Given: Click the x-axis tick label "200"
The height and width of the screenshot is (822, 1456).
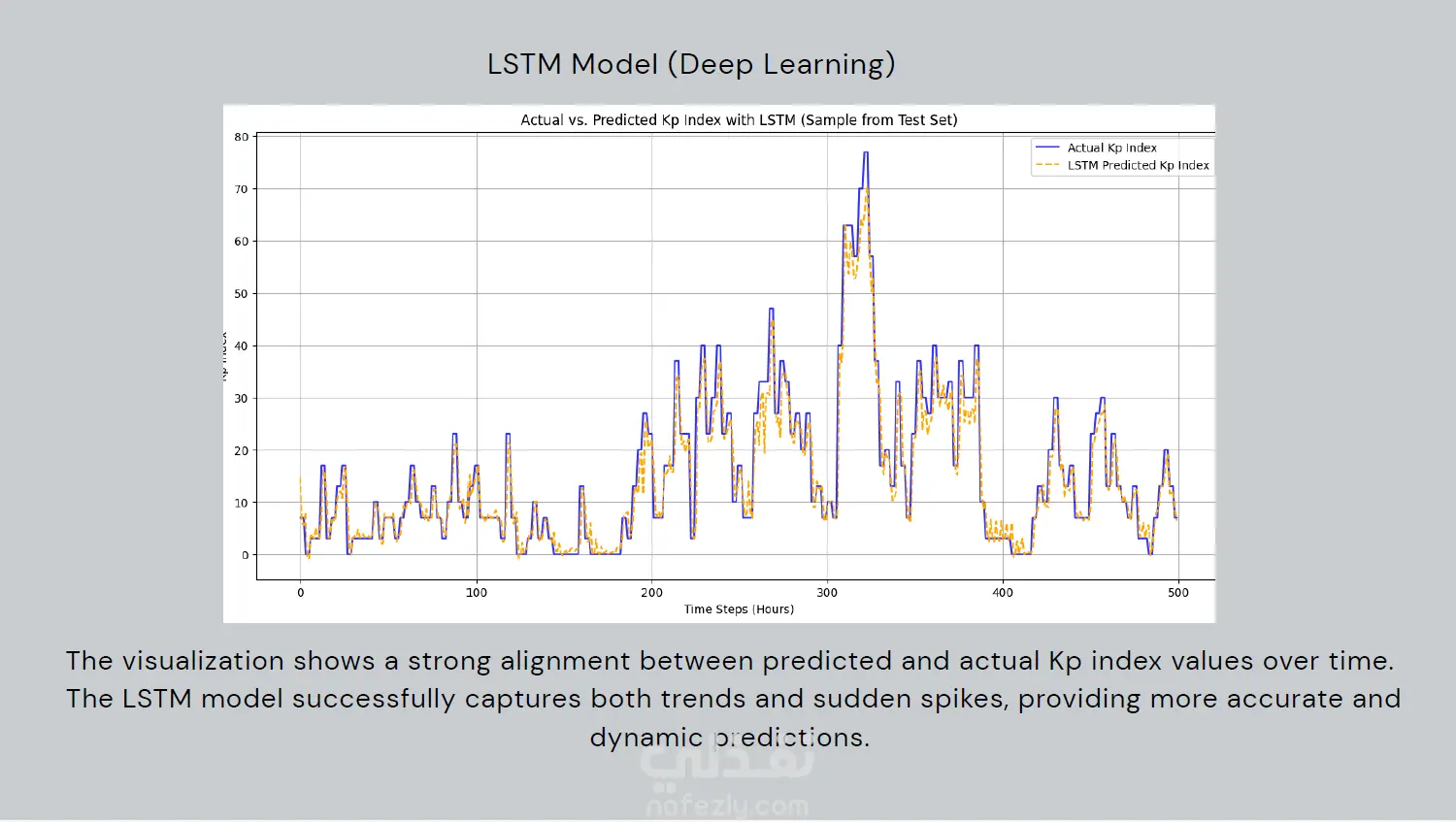Looking at the screenshot, I should [x=651, y=593].
